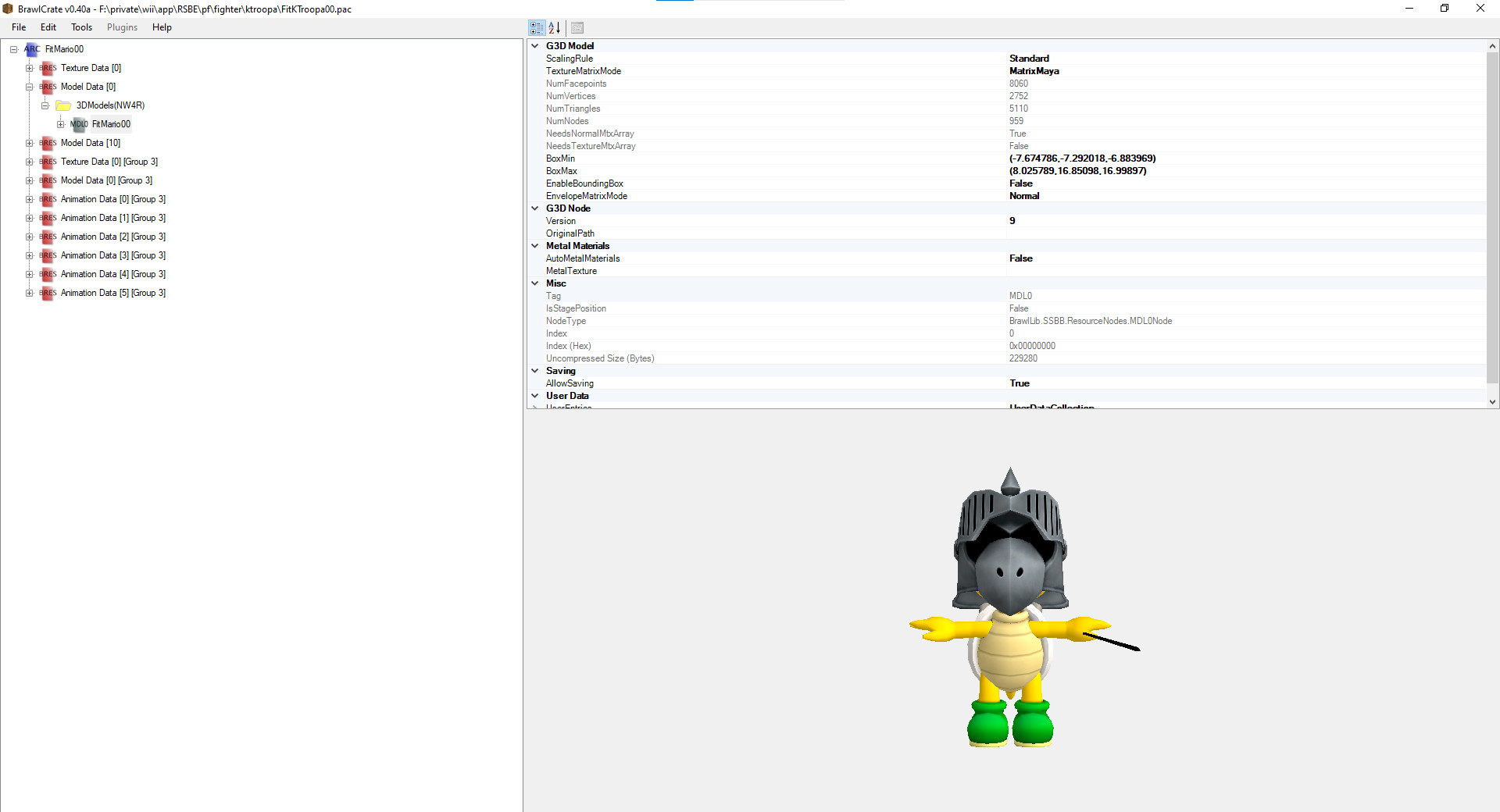This screenshot has height=812, width=1500.
Task: Select the MDL0 icon next to FitMario00
Action: click(78, 124)
